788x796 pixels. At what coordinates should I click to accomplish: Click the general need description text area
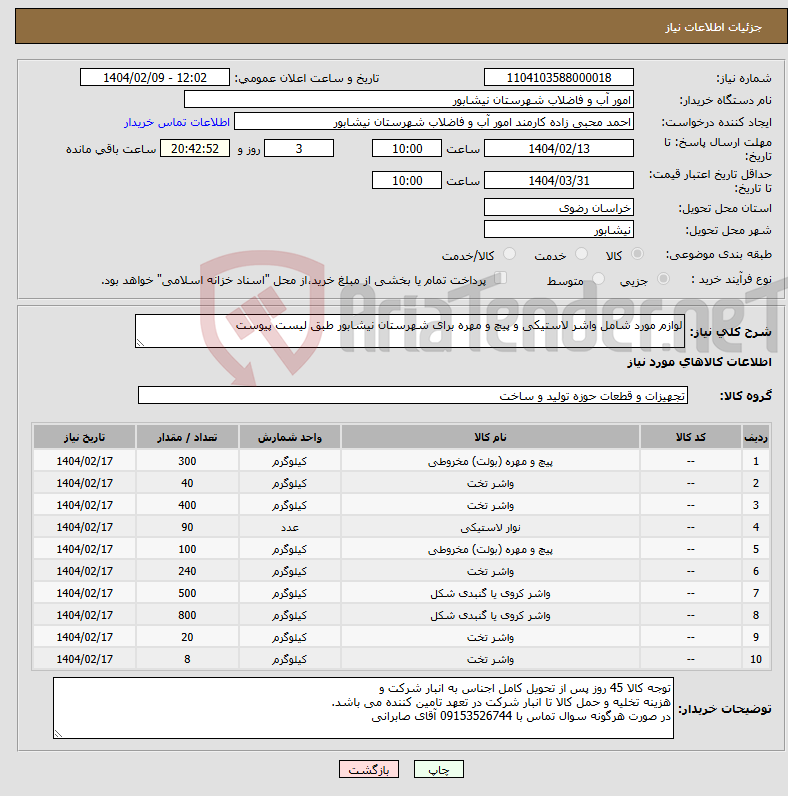point(410,331)
